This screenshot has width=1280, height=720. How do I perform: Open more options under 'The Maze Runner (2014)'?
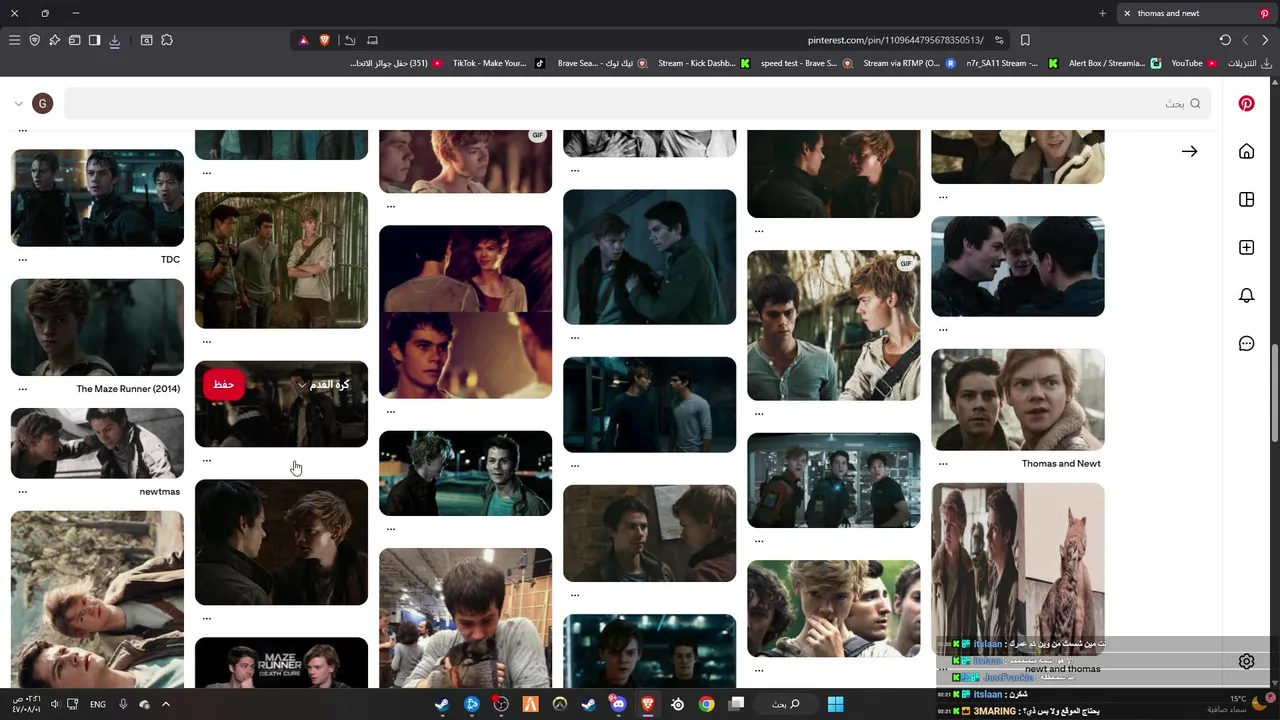coord(22,389)
